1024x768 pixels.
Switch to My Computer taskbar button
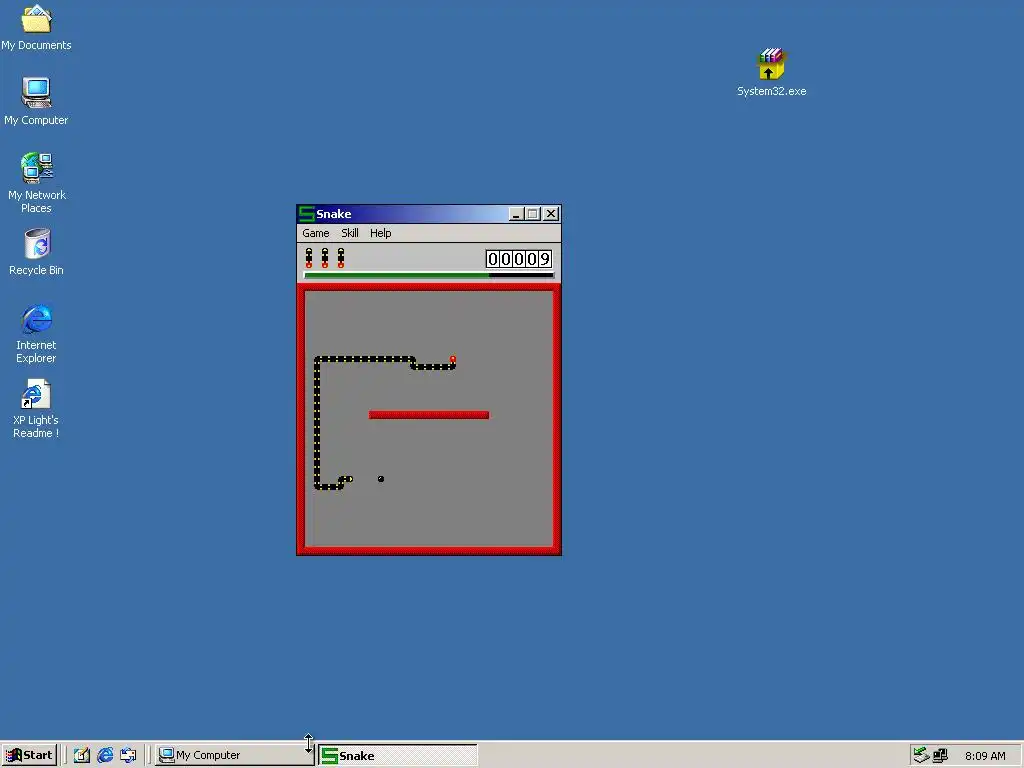click(235, 755)
